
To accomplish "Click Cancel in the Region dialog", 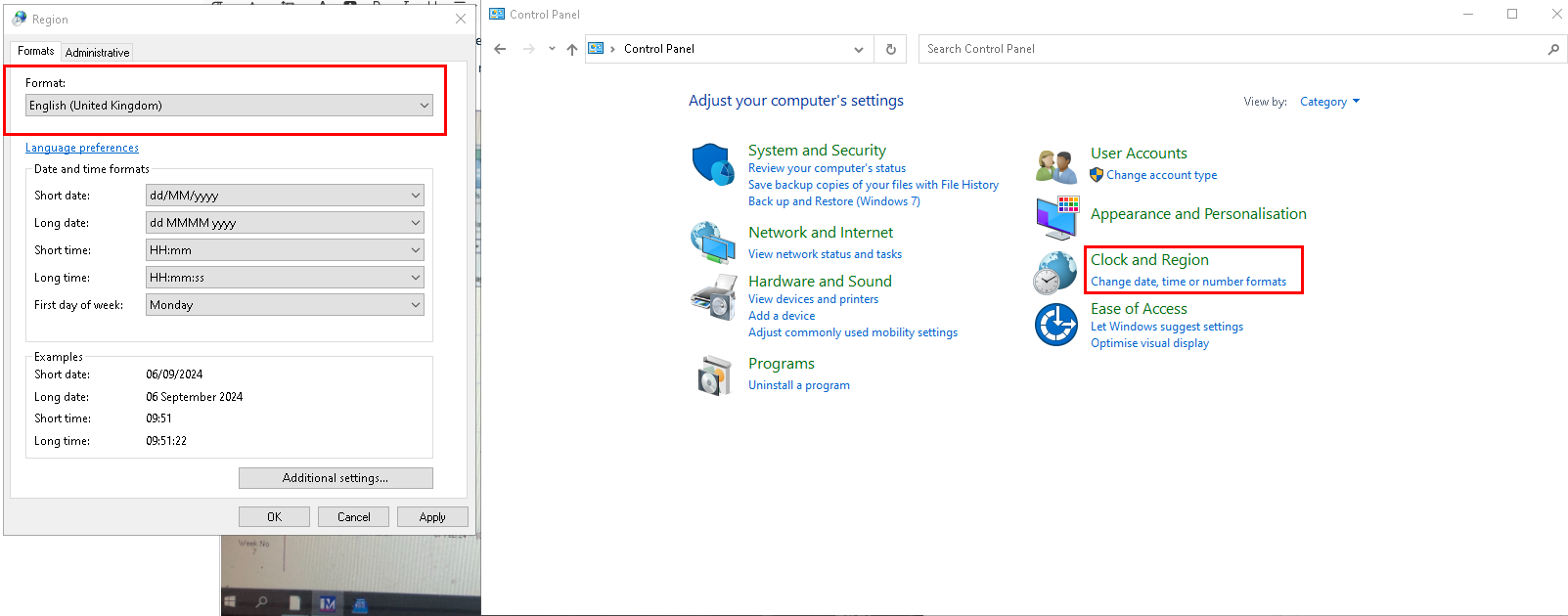I will click(x=353, y=517).
